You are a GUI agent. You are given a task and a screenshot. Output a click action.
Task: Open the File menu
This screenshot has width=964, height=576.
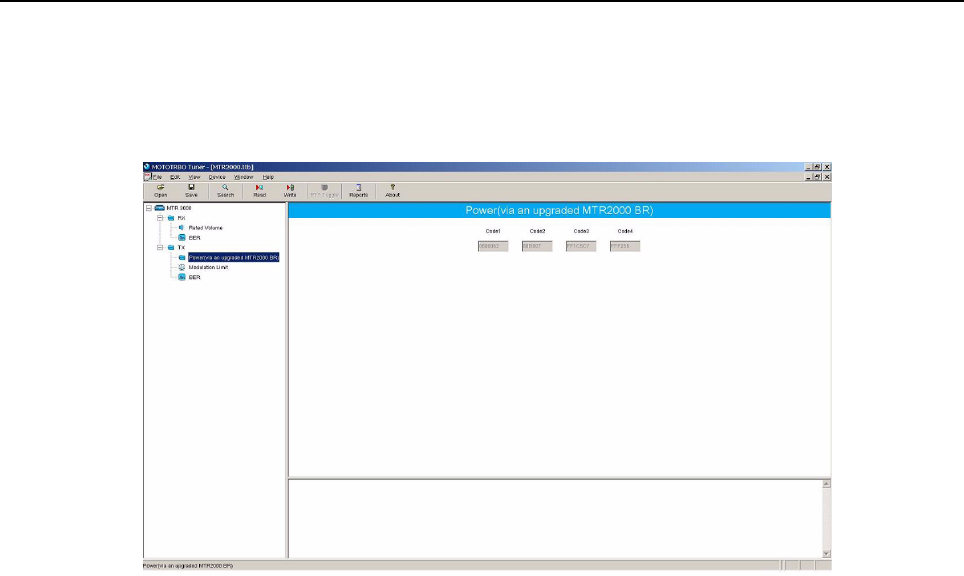(x=157, y=177)
